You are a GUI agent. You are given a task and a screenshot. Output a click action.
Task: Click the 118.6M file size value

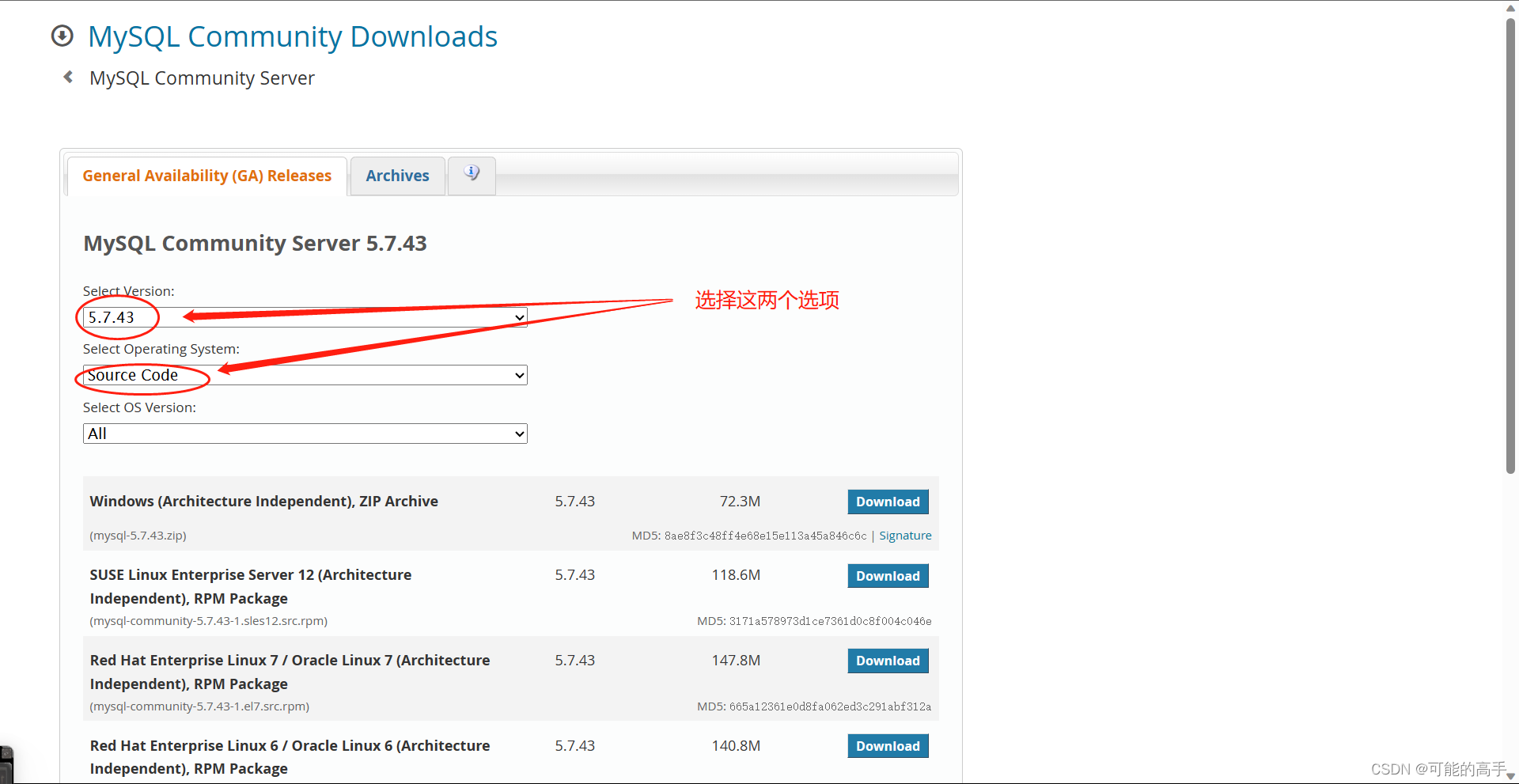click(x=736, y=575)
